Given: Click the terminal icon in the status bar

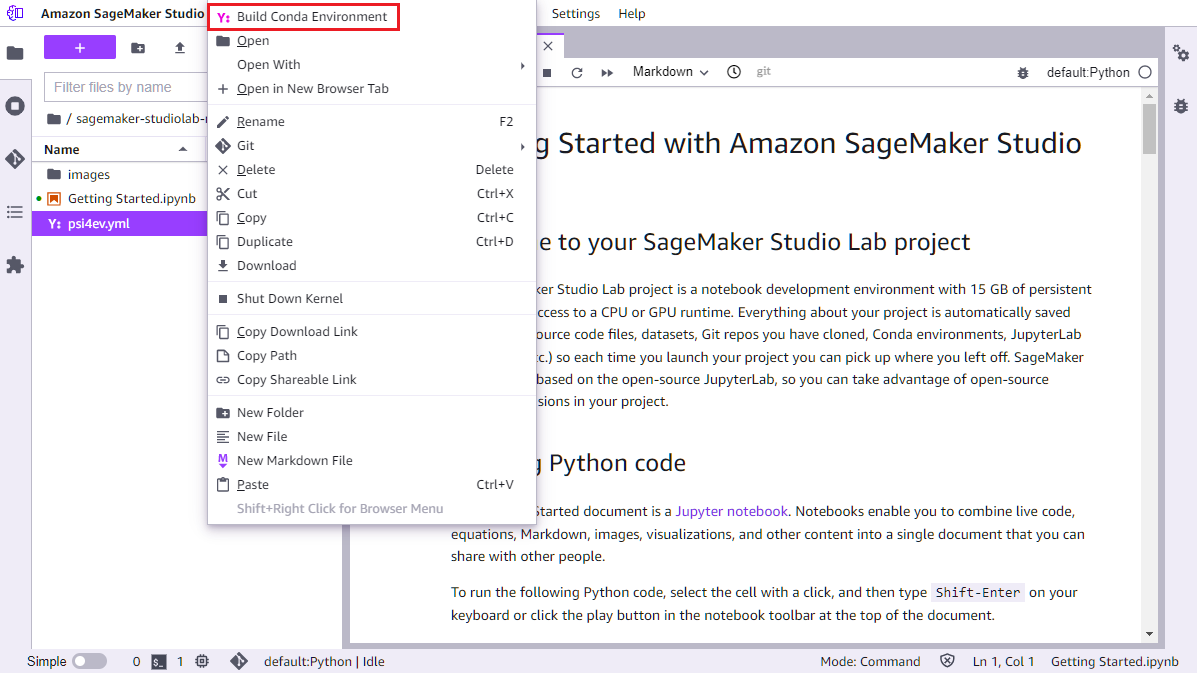Looking at the screenshot, I should (157, 661).
